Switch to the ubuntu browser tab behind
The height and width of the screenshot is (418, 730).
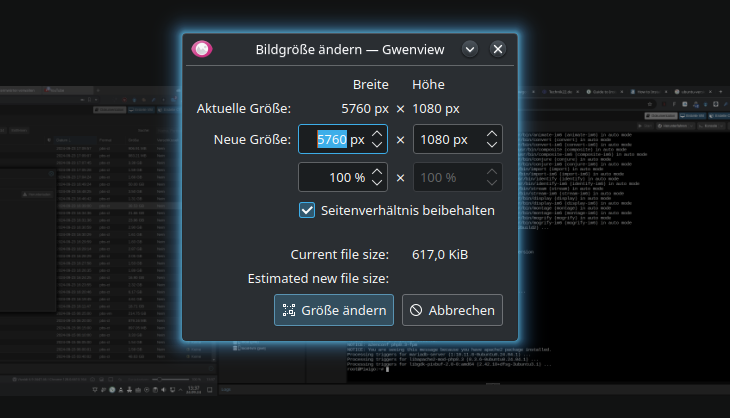692,92
